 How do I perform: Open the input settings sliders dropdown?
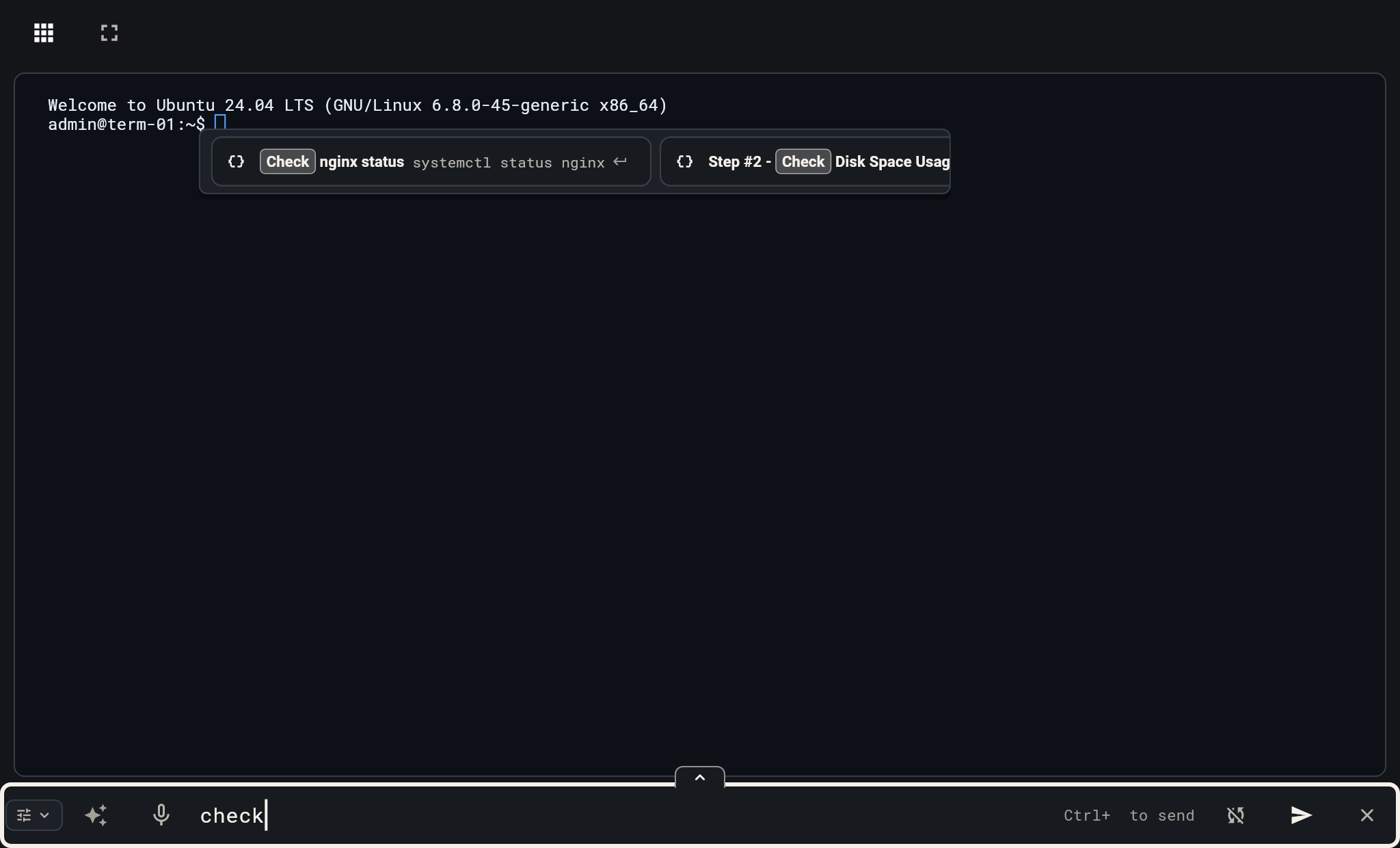pyautogui.click(x=34, y=815)
